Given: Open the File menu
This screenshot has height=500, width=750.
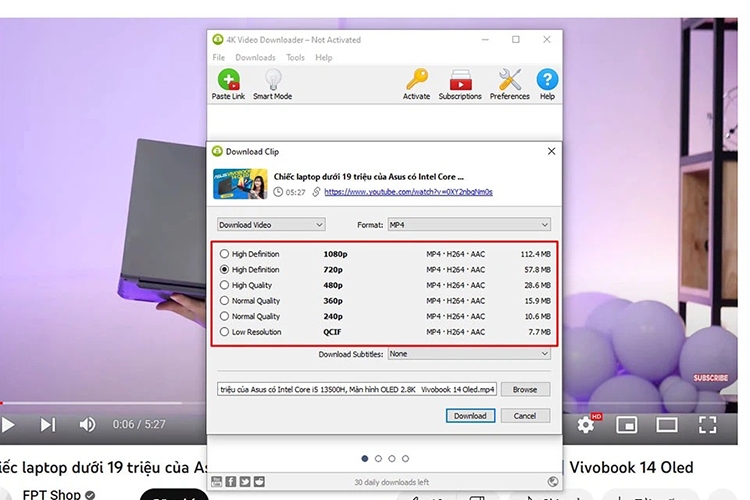Looking at the screenshot, I should [219, 57].
